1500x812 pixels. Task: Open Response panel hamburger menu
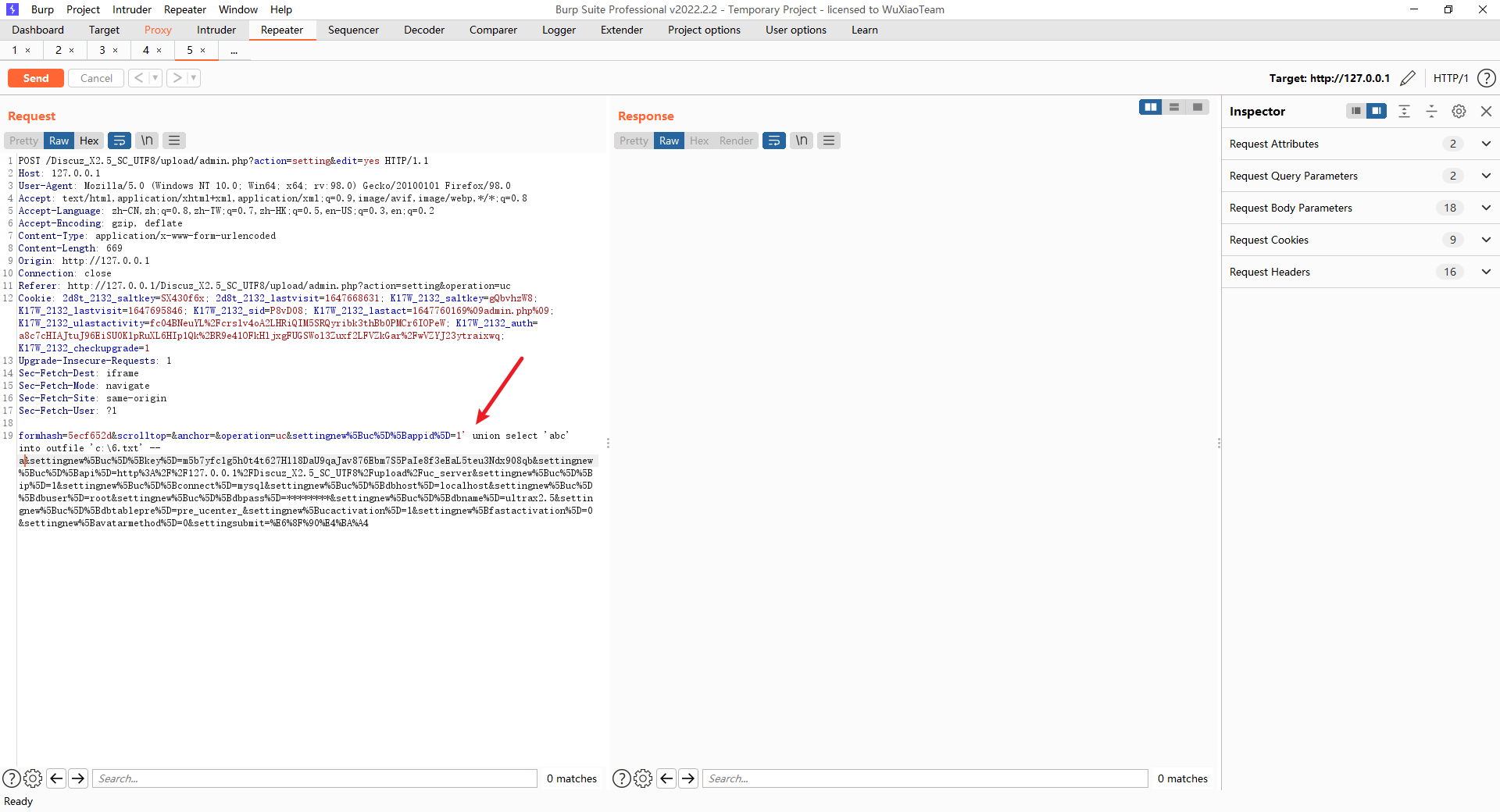coord(829,141)
